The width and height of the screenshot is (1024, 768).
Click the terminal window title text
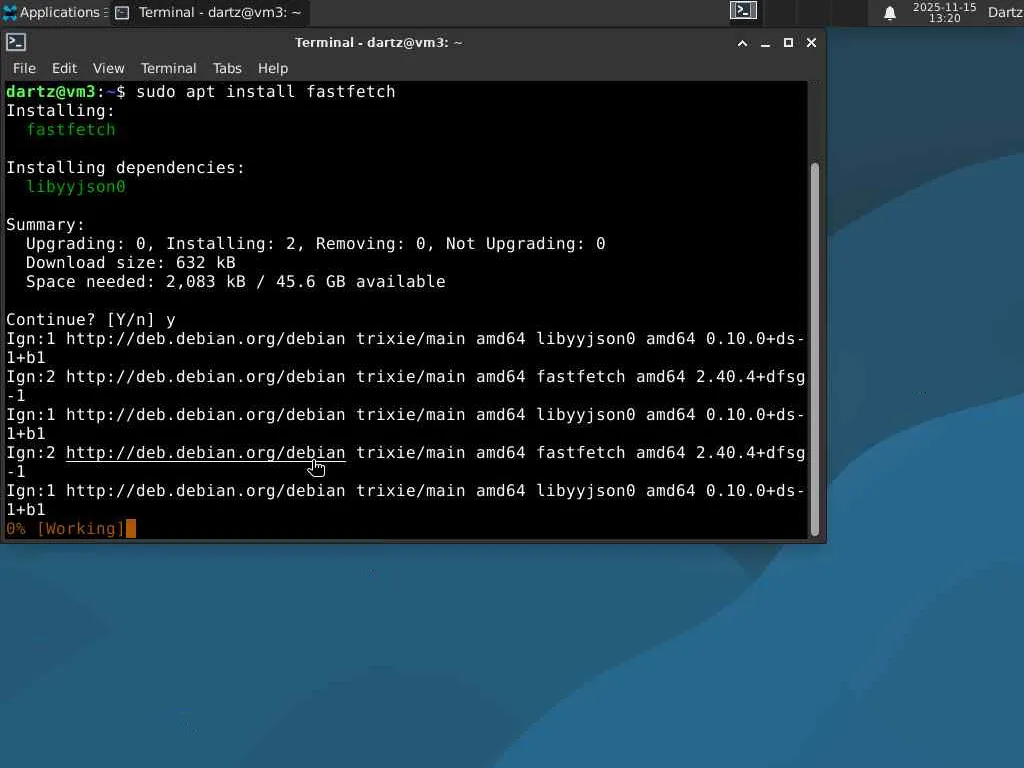[379, 42]
